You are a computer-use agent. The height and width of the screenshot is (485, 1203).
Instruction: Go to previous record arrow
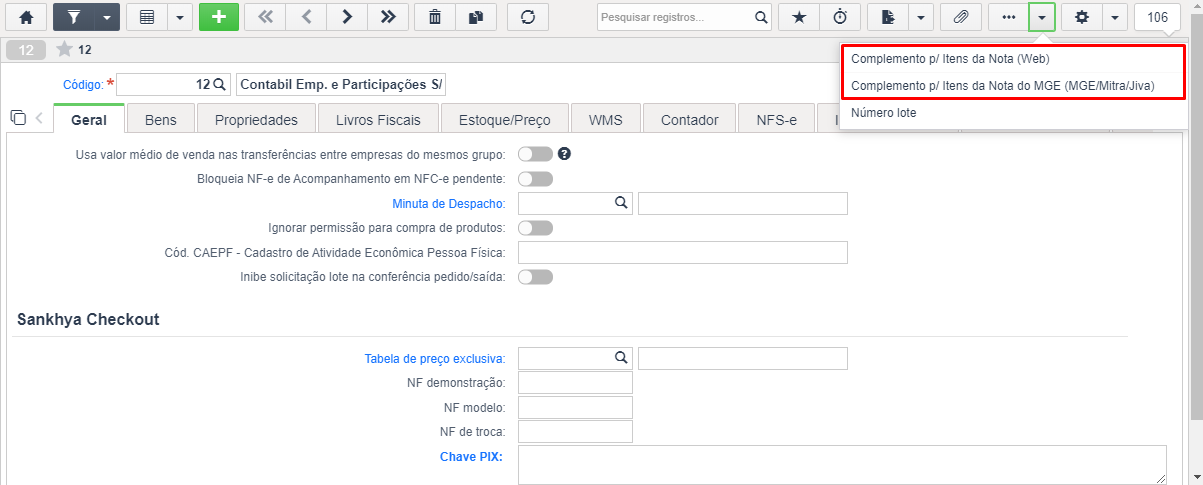(306, 17)
